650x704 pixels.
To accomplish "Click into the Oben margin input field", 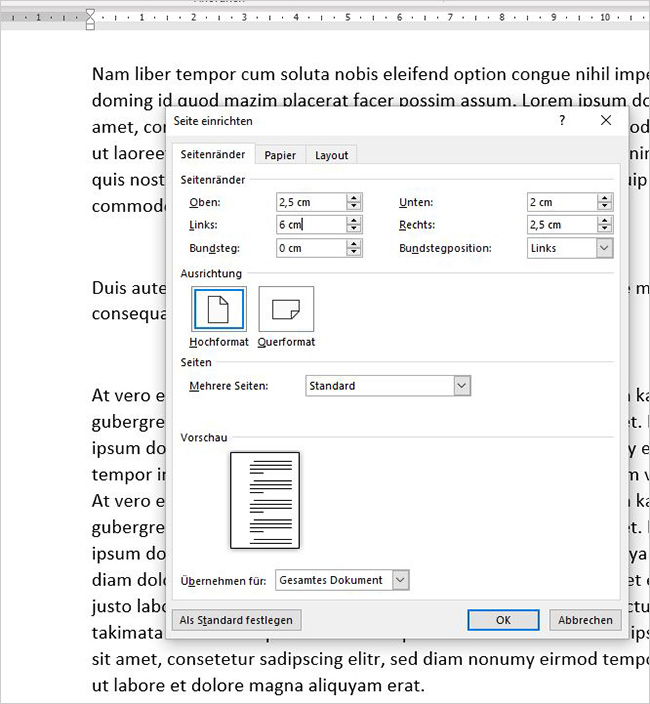I will tap(310, 202).
